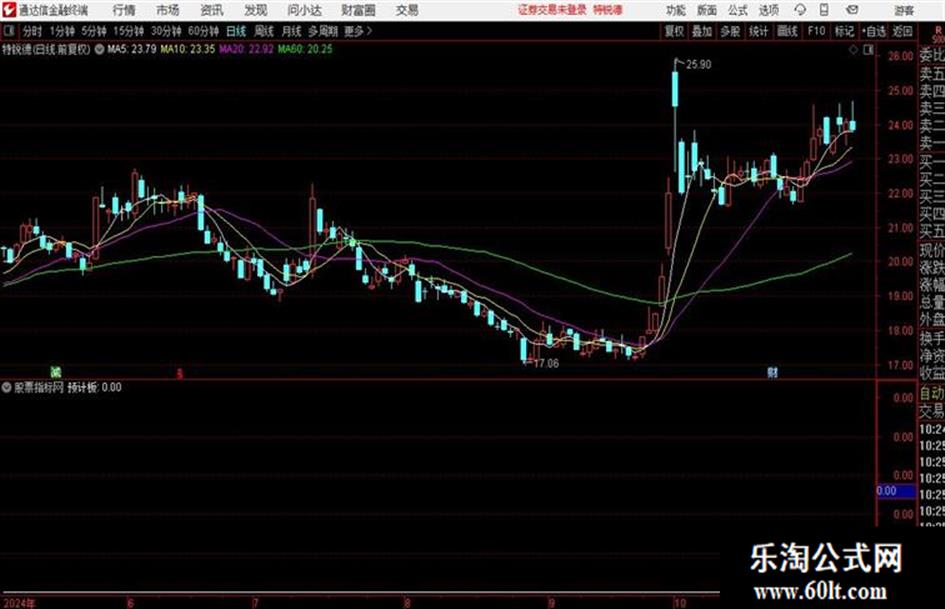Click the 画线 drawing tool button
This screenshot has width=945, height=609.
(787, 31)
